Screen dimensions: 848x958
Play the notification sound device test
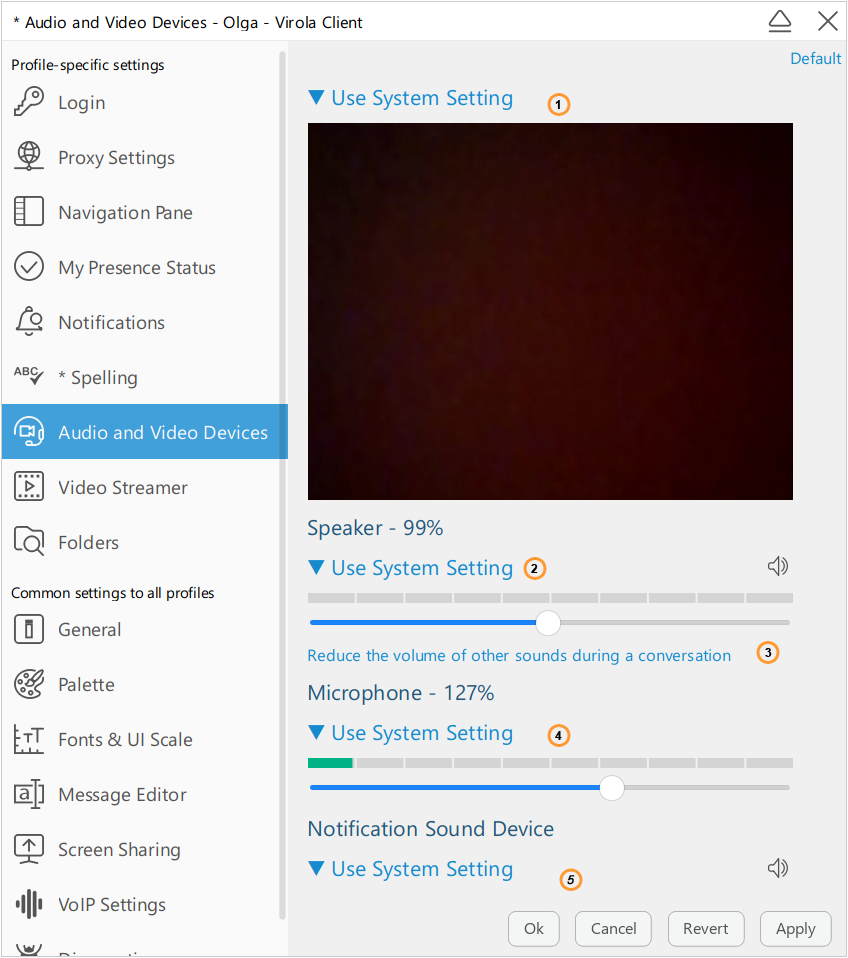777,868
